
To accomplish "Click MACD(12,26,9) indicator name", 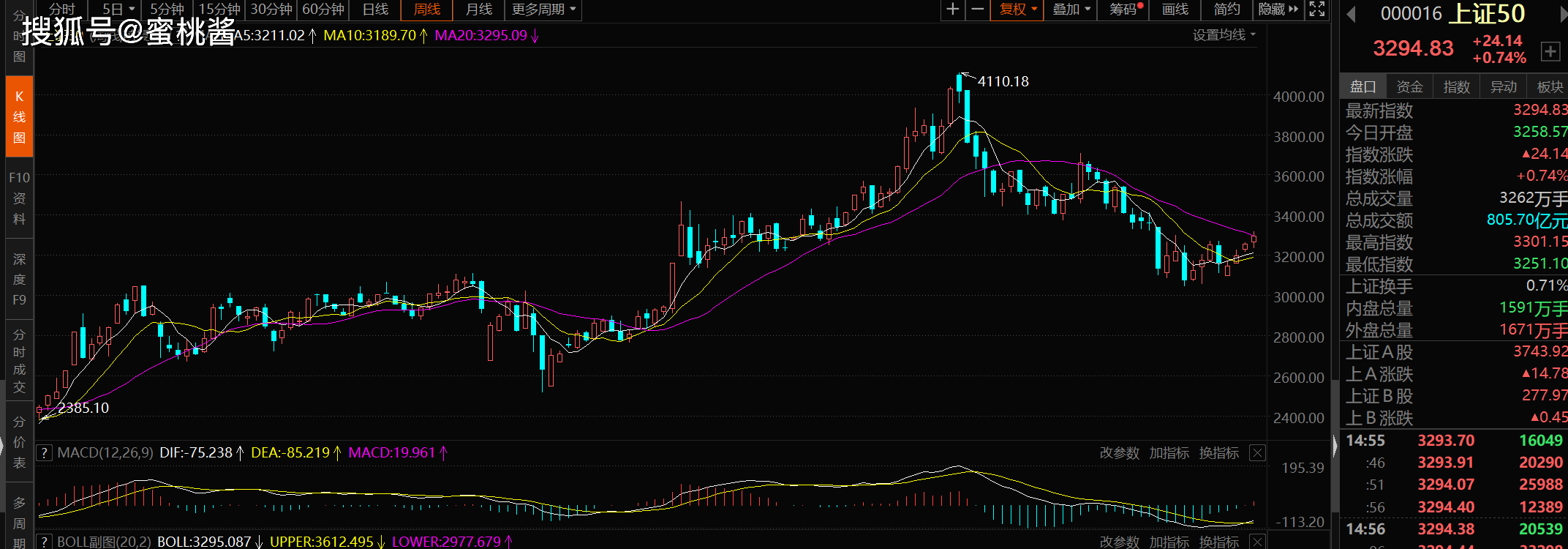I will [x=105, y=453].
